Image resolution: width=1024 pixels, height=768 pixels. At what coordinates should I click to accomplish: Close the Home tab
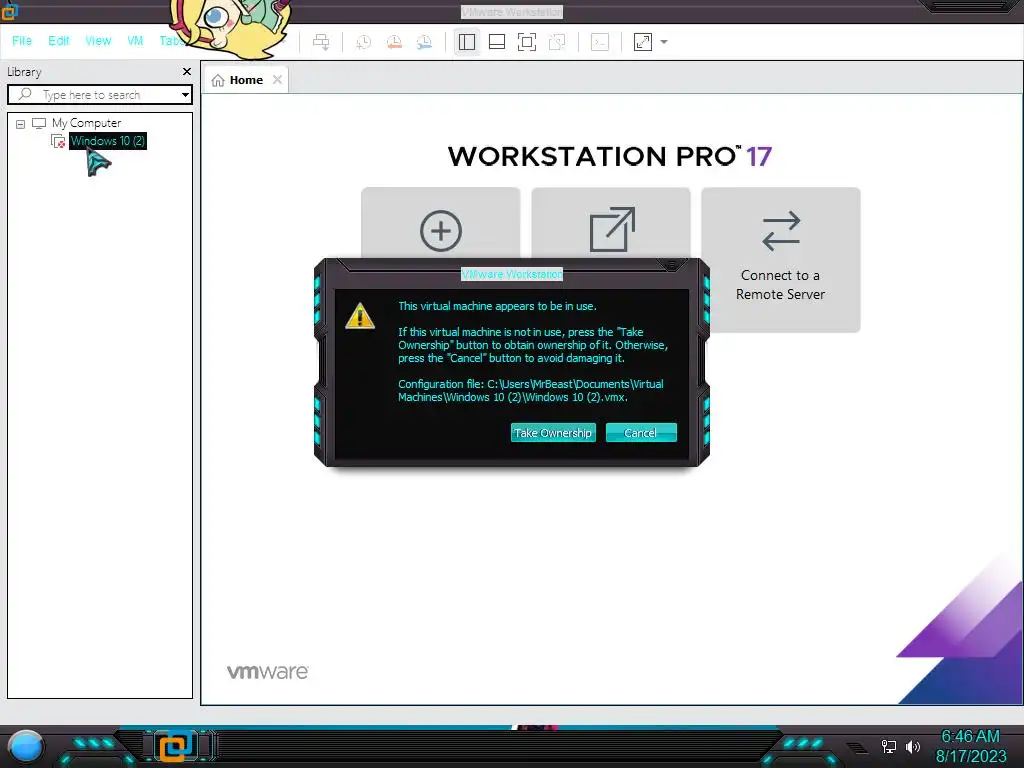click(278, 80)
